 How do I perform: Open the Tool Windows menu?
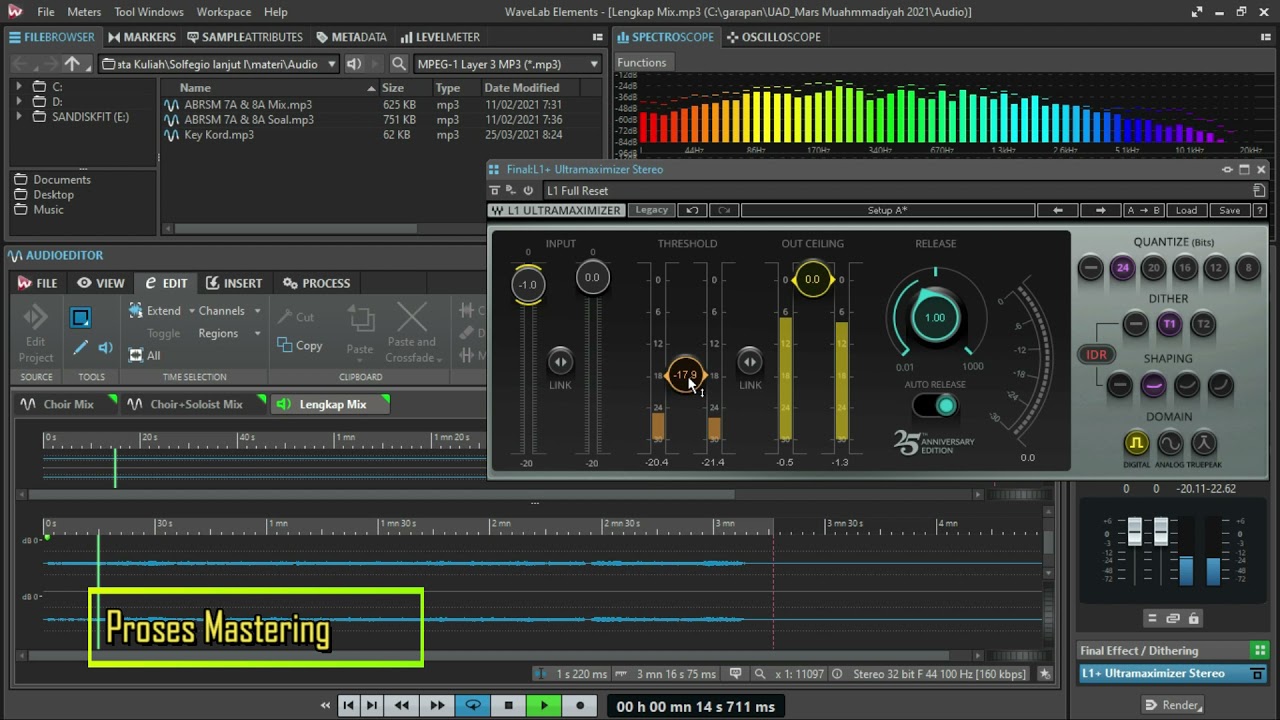point(149,12)
